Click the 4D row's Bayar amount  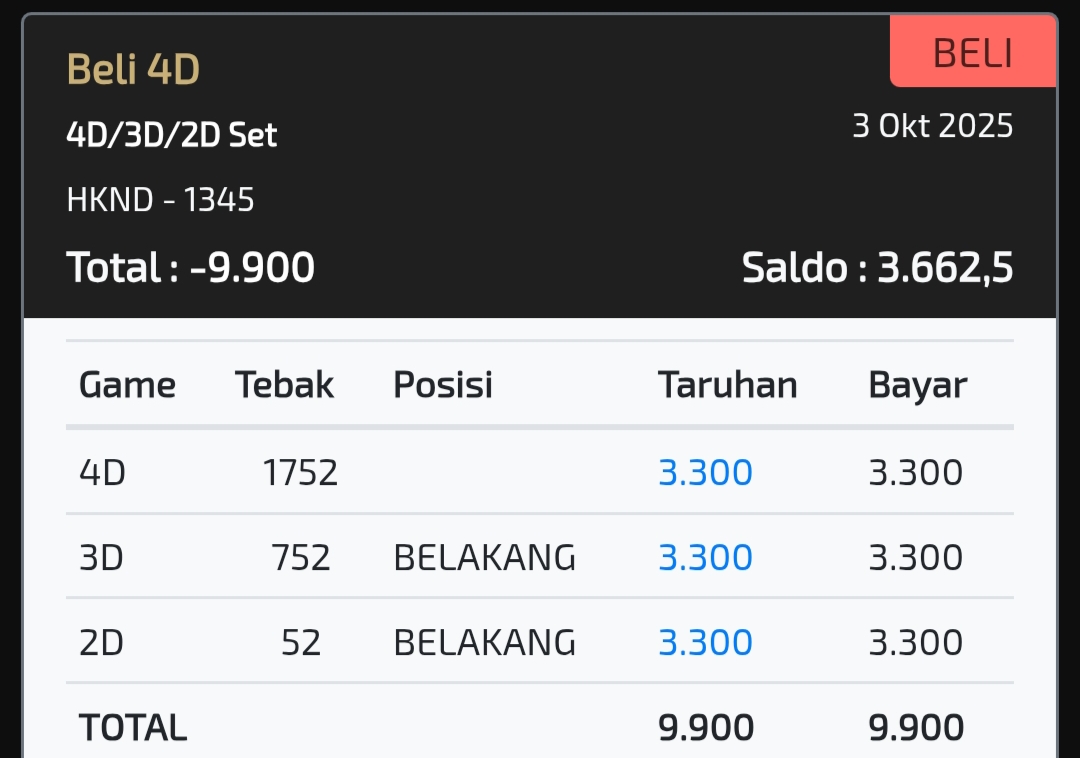[x=915, y=472]
